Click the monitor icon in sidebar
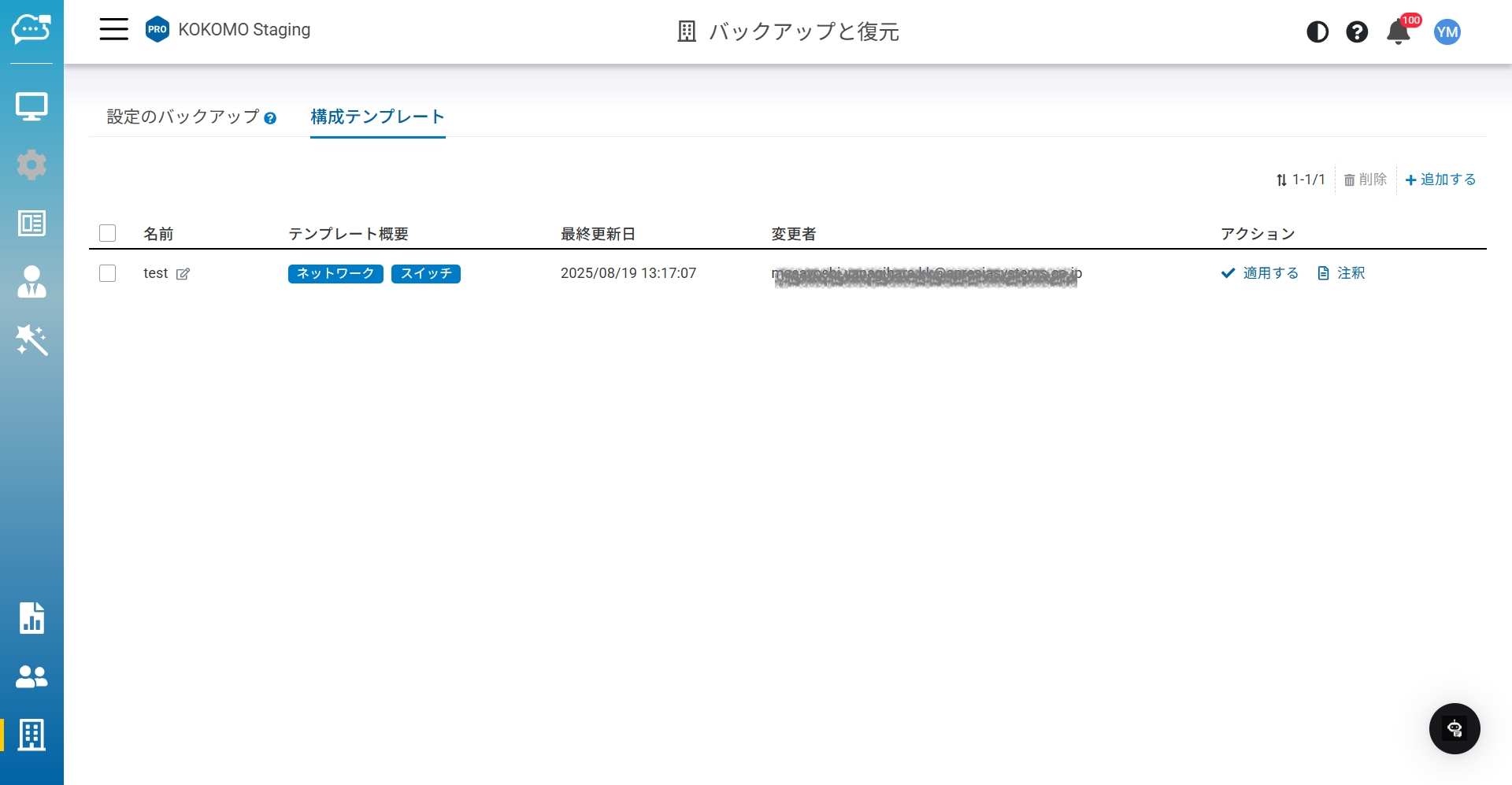1512x785 pixels. pos(31,106)
